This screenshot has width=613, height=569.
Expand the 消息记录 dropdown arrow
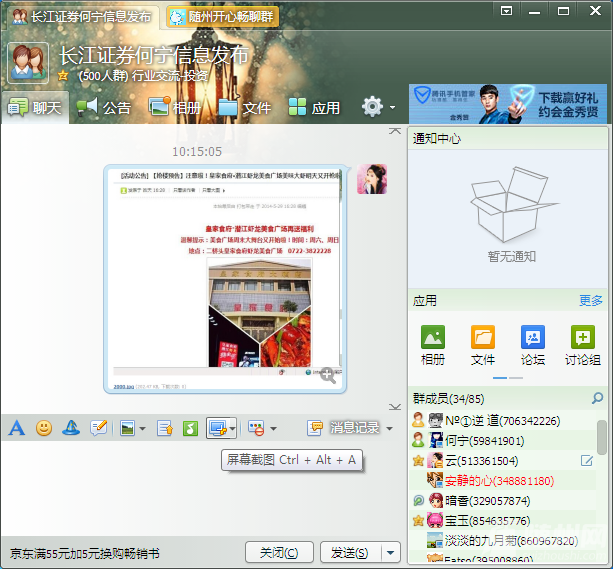pyautogui.click(x=389, y=429)
